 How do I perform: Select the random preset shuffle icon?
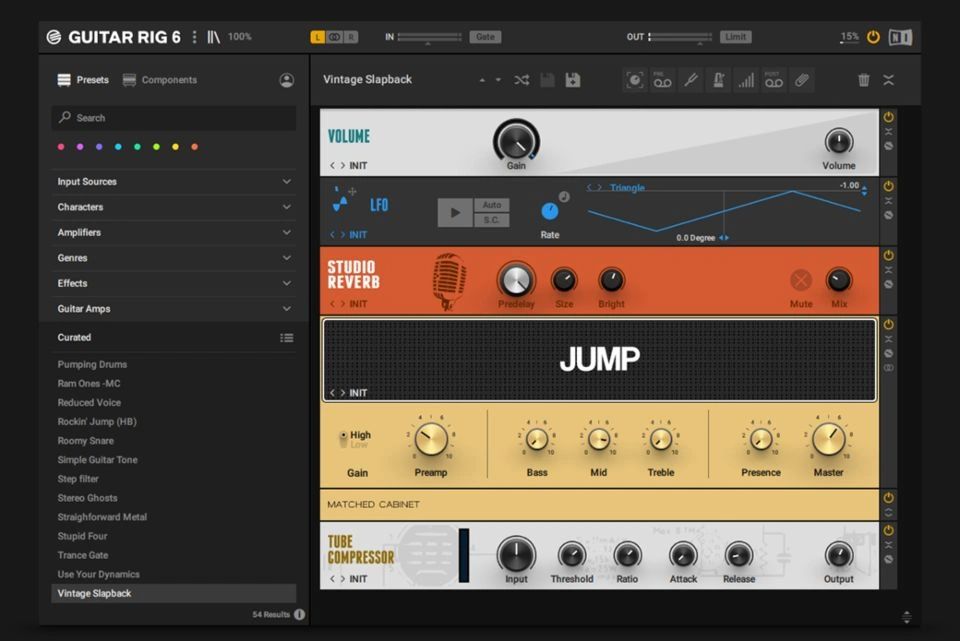click(x=521, y=80)
